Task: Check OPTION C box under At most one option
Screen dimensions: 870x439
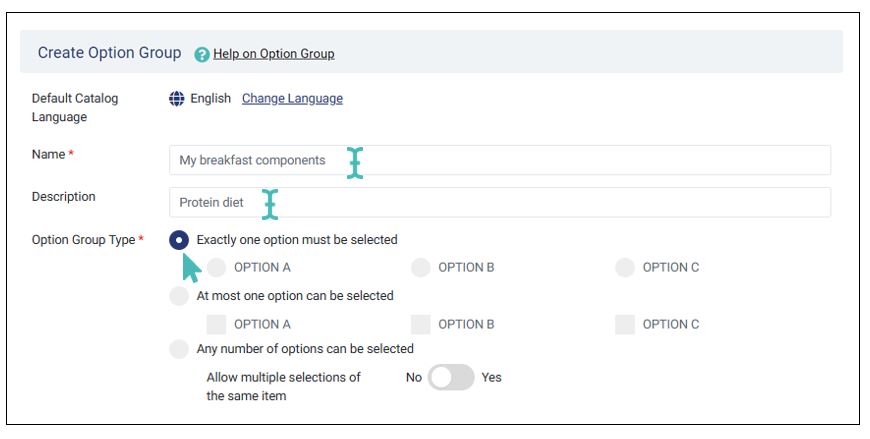Action: [625, 324]
